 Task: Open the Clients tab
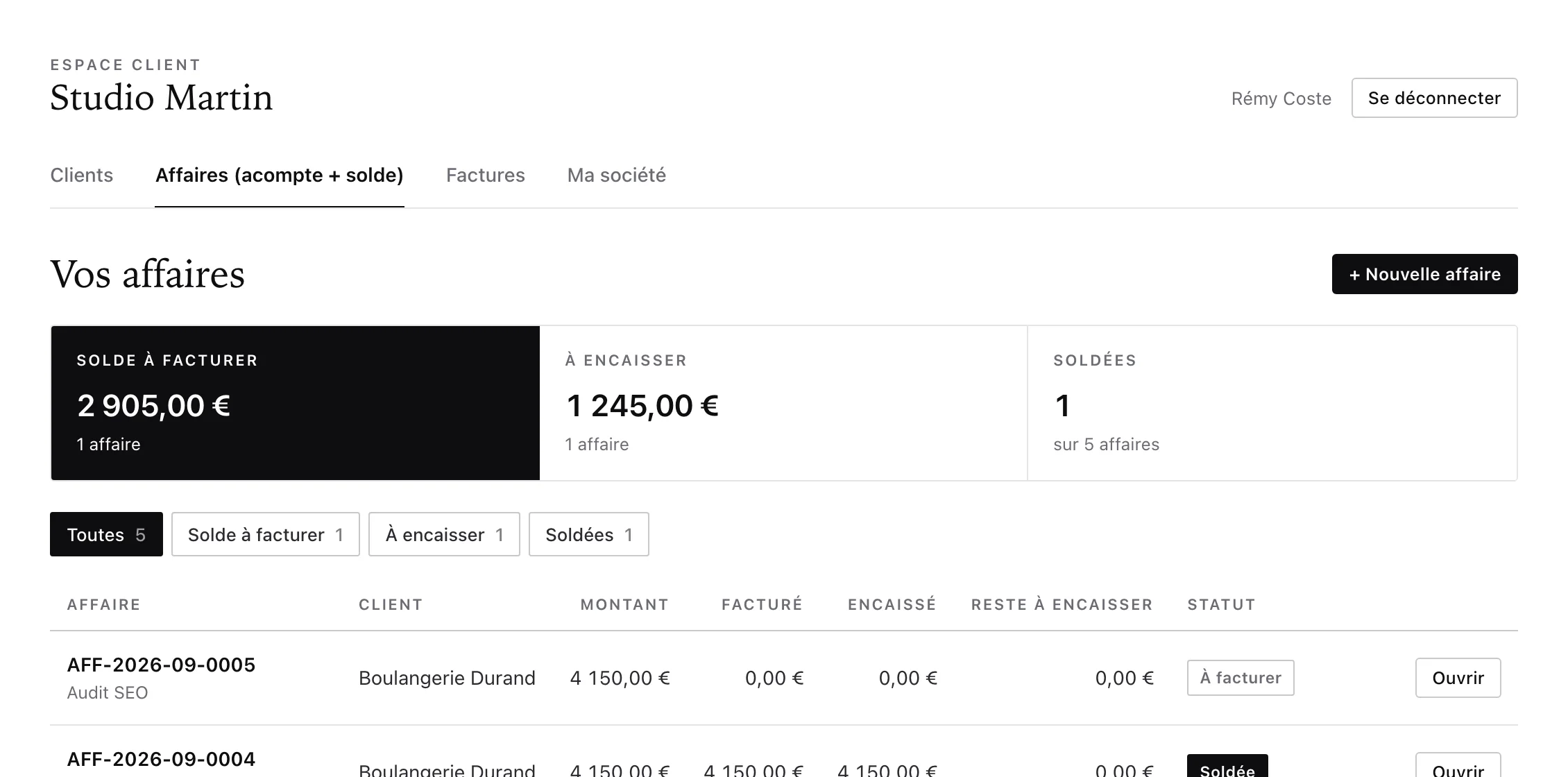81,175
